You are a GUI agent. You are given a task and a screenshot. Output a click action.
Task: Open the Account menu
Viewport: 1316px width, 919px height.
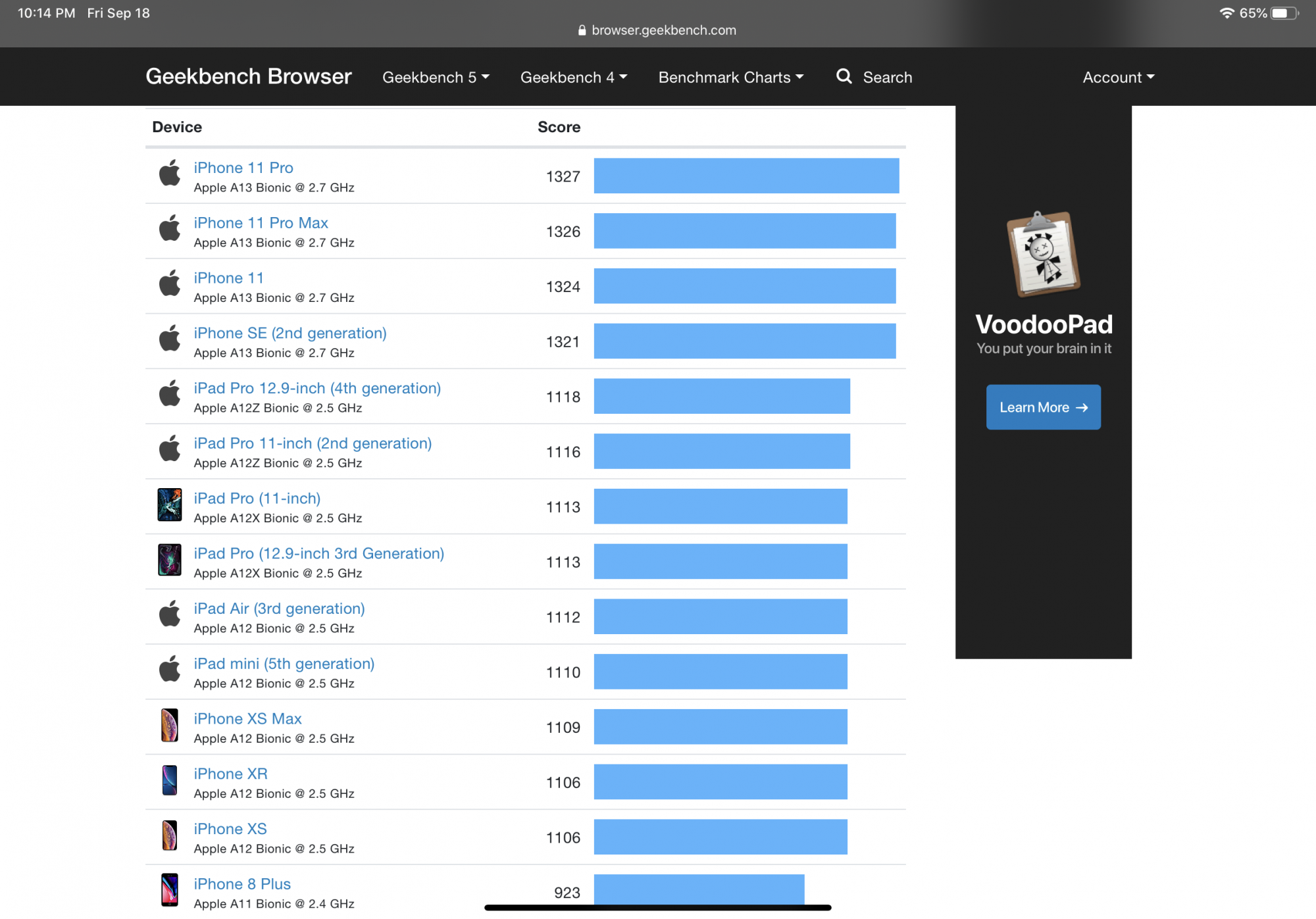1118,77
